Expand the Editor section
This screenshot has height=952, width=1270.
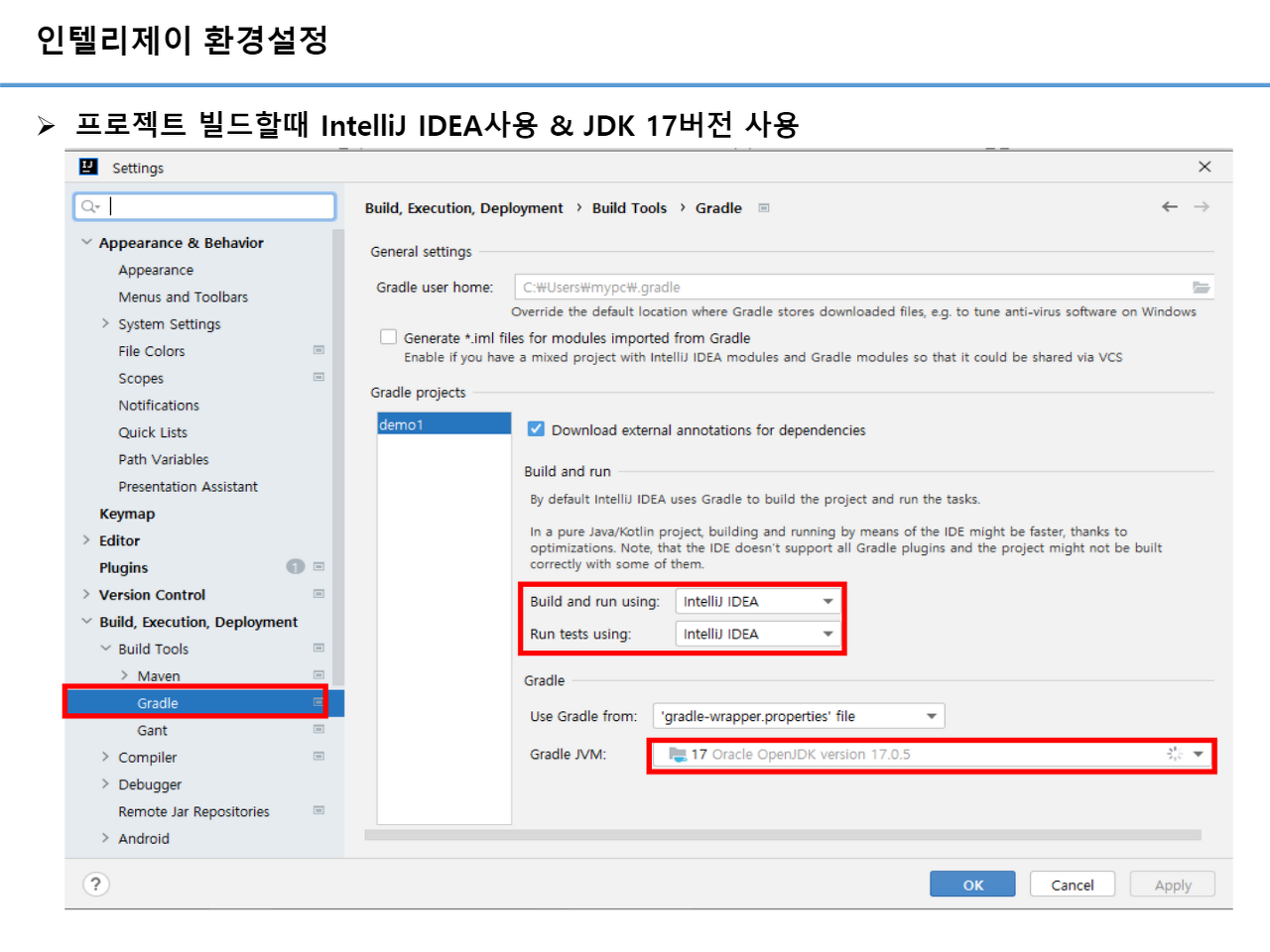pyautogui.click(x=86, y=540)
